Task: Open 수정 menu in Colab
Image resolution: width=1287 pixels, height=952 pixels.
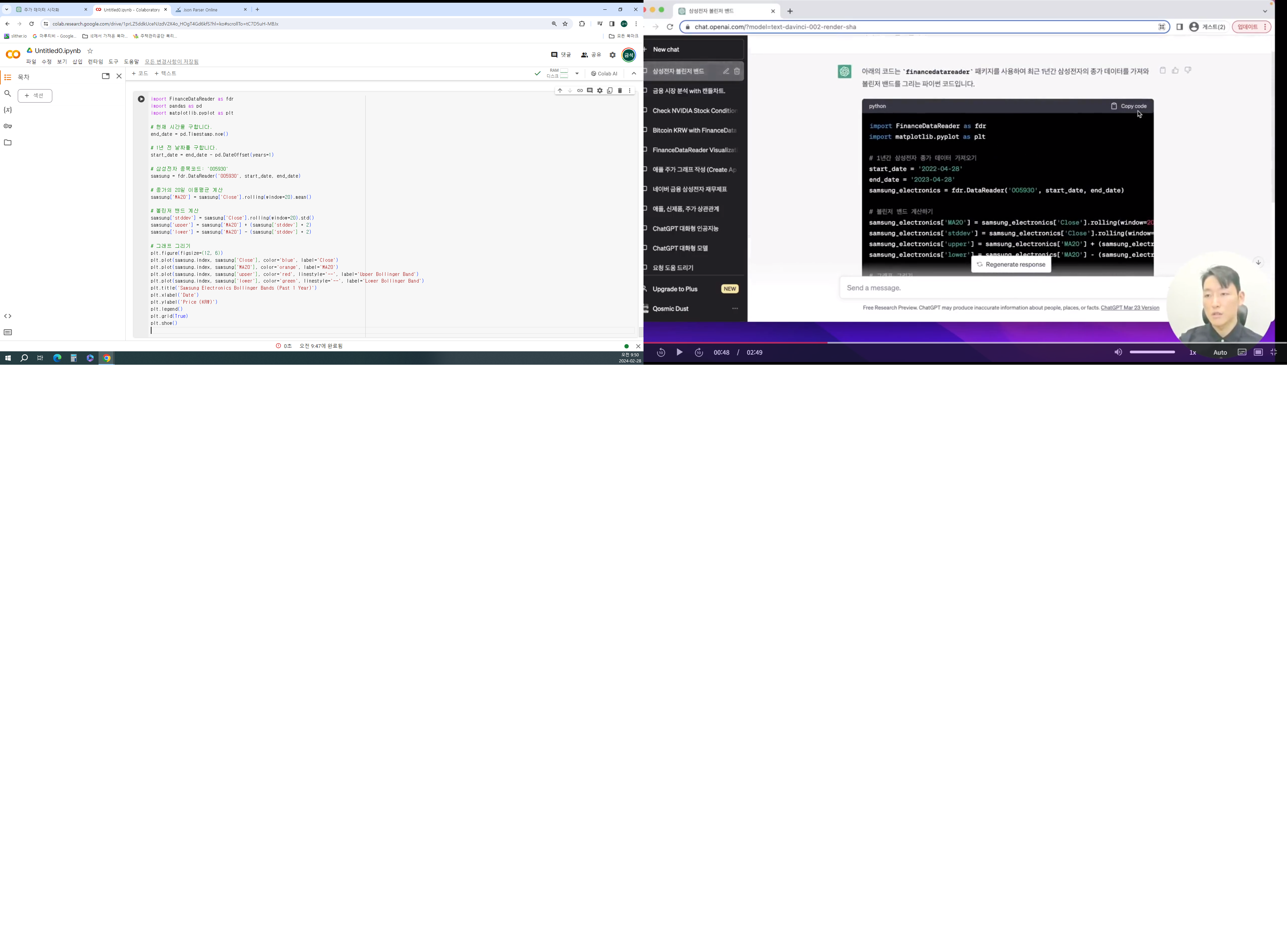Action: (47, 62)
